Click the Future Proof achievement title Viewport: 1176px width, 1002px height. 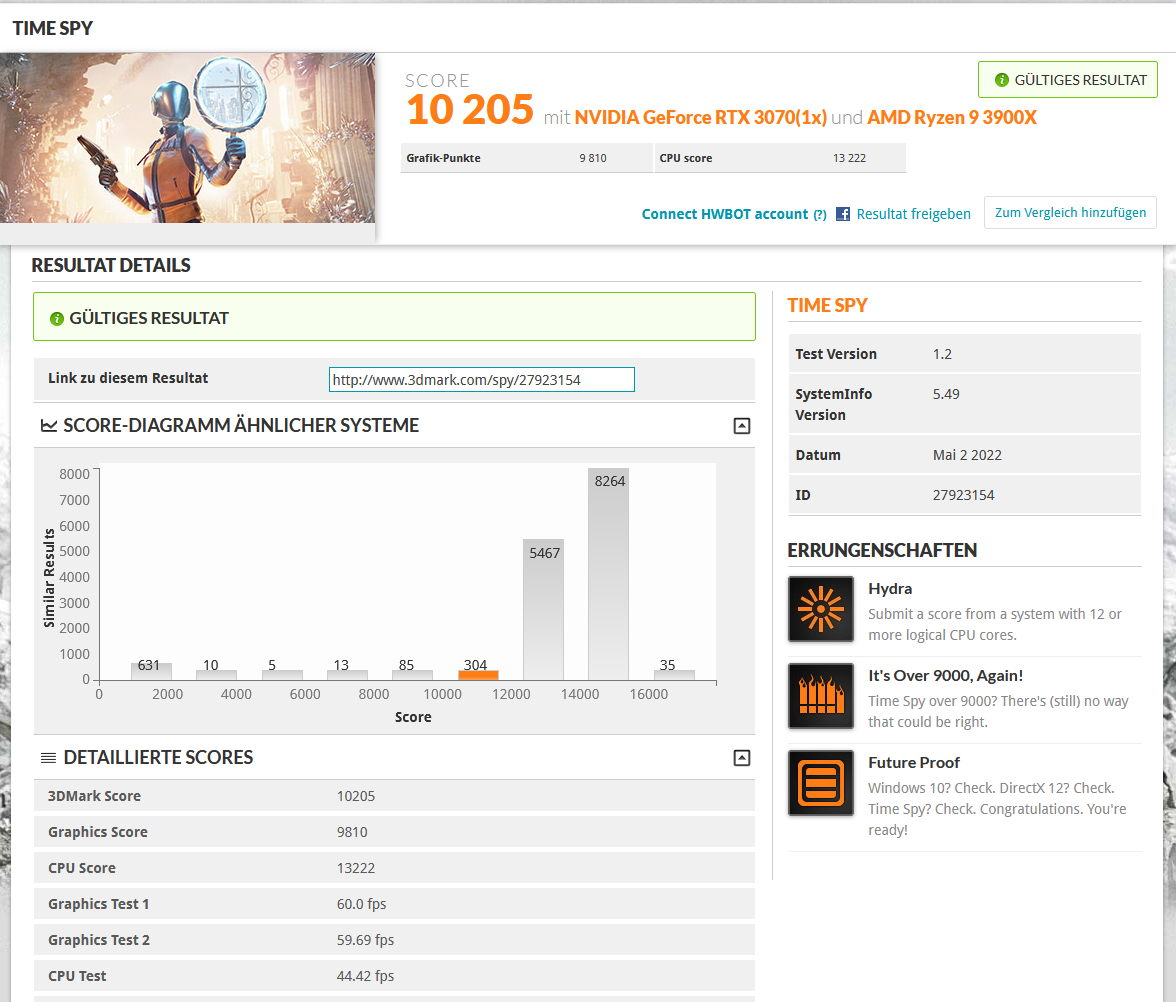pos(914,763)
